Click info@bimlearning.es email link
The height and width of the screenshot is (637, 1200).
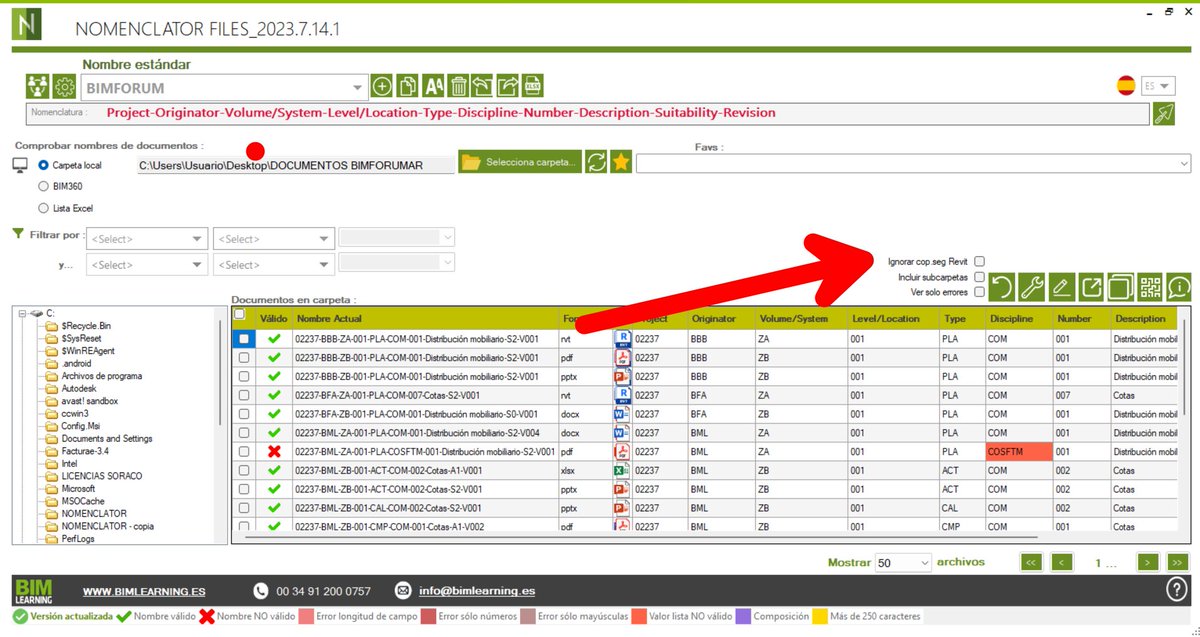coord(476,591)
